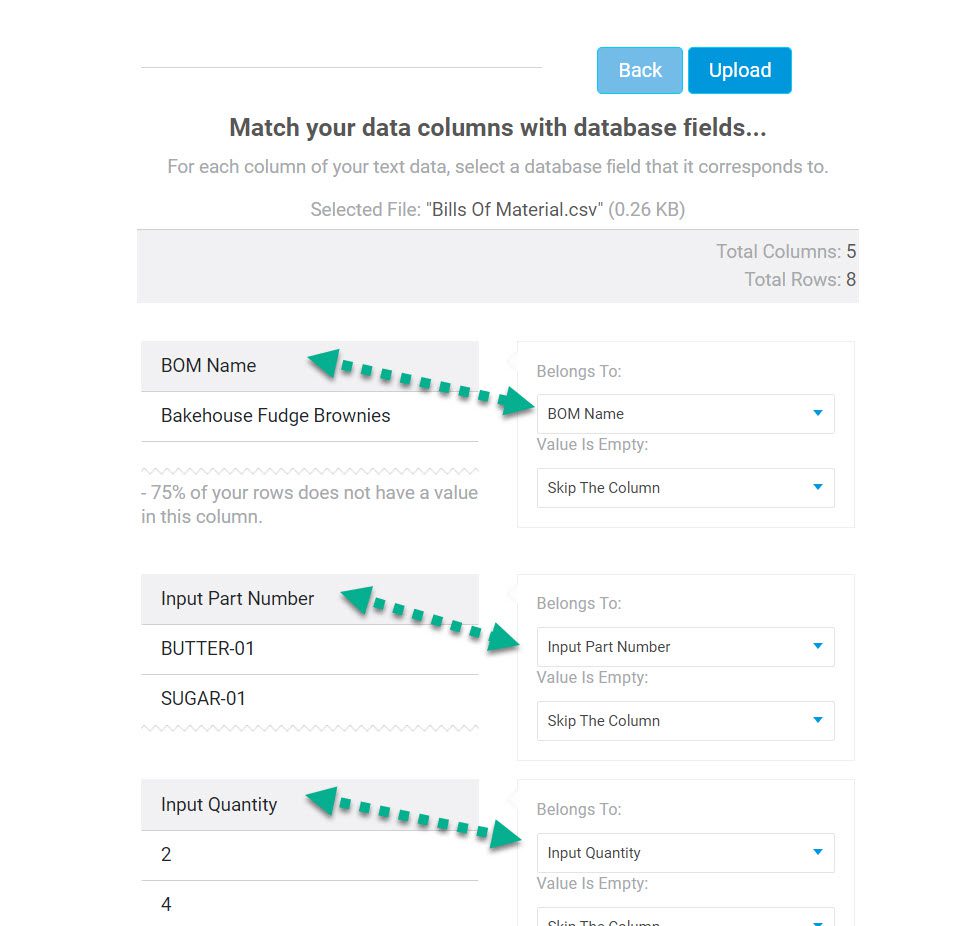Click caret arrow on Input Quantity dropdown
Image resolution: width=959 pixels, height=926 pixels.
coord(818,852)
